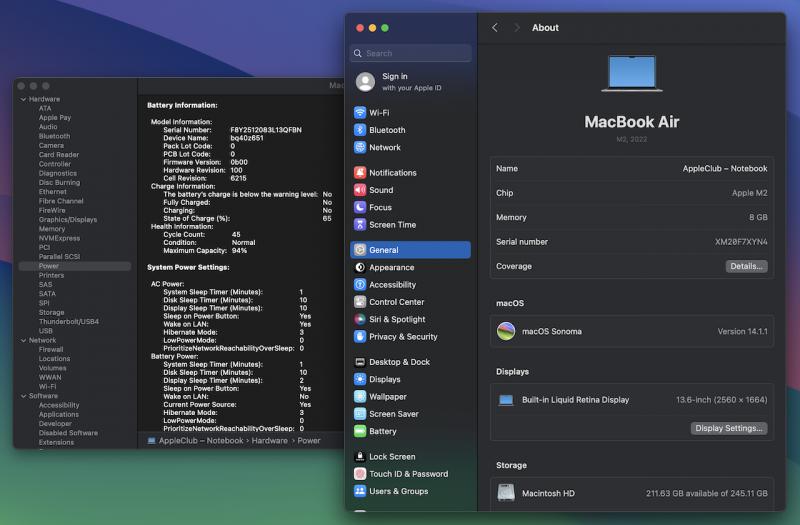Open the Wi-Fi settings icon
800x525 pixels.
coord(360,112)
